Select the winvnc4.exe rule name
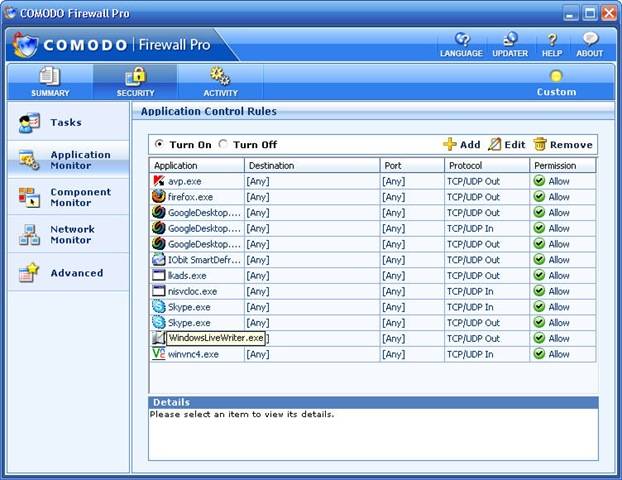Image resolution: width=622 pixels, height=480 pixels. pos(193,354)
